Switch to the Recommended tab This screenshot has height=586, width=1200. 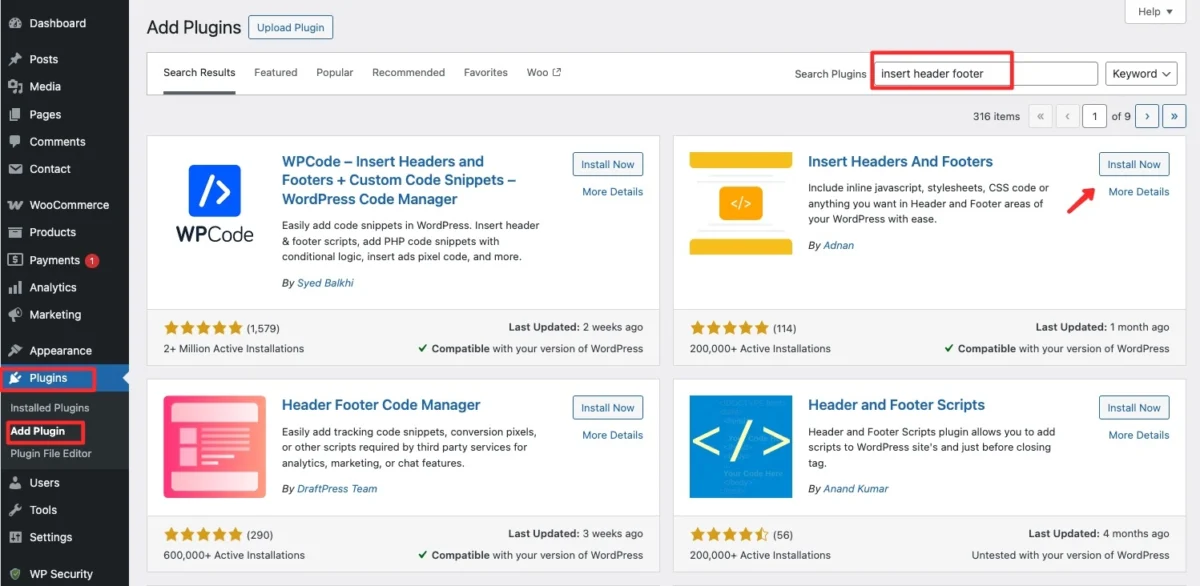(x=408, y=73)
